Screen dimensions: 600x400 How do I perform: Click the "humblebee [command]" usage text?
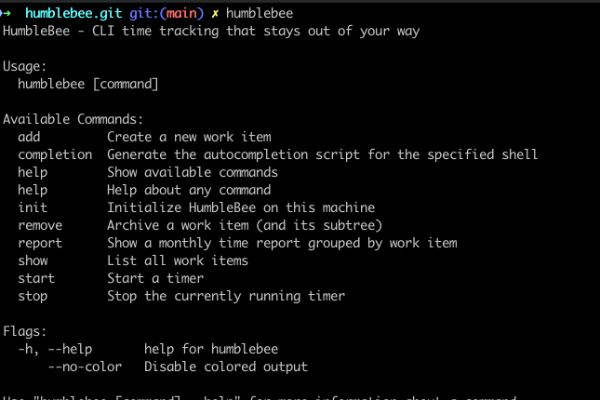[x=88, y=84]
